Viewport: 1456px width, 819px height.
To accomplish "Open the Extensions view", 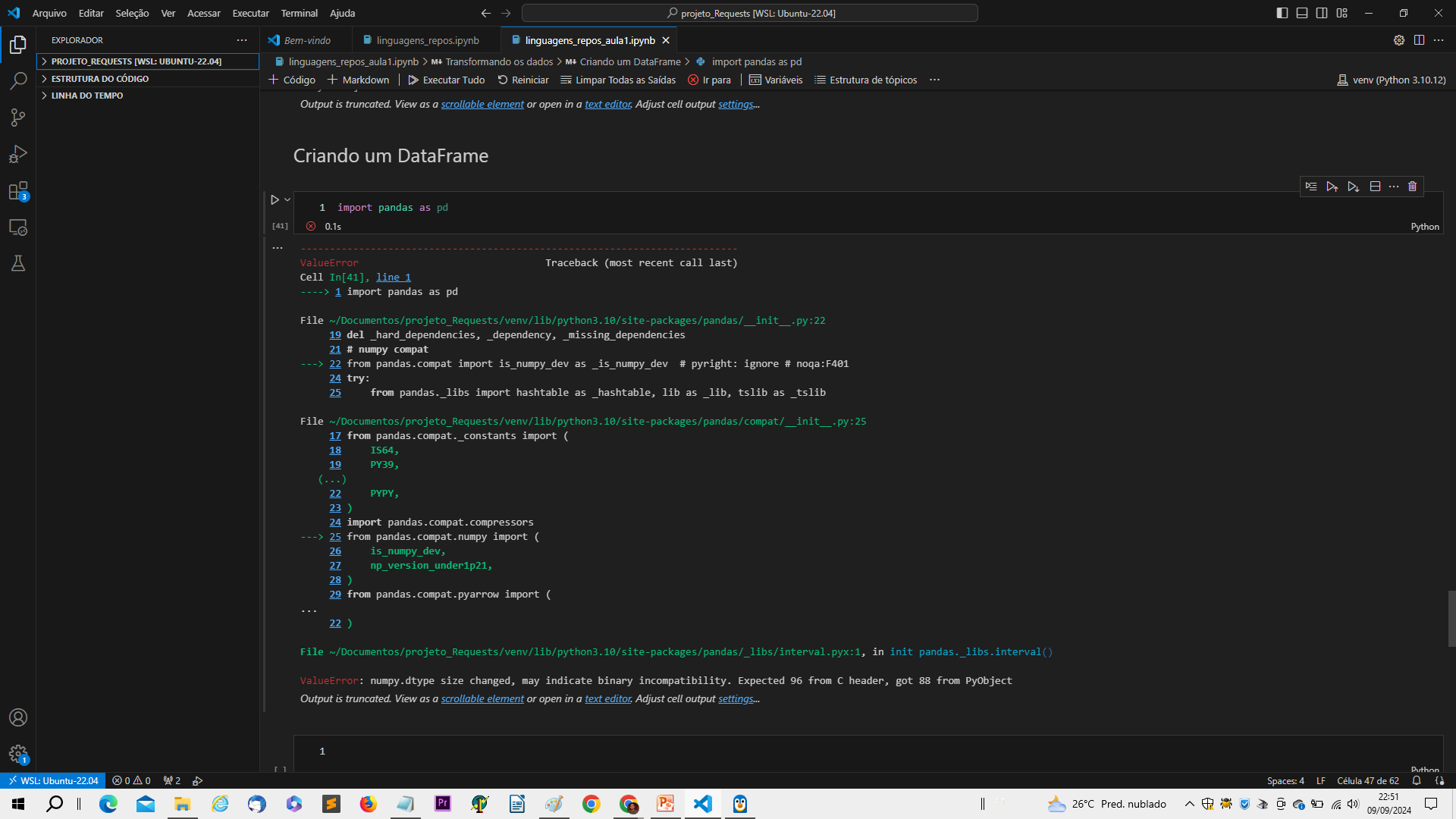I will click(x=18, y=190).
